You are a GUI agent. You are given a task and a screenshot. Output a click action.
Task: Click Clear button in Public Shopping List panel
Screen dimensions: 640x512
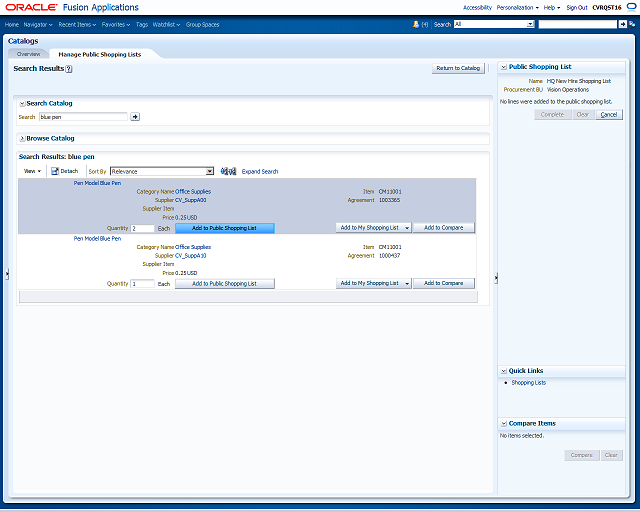583,115
